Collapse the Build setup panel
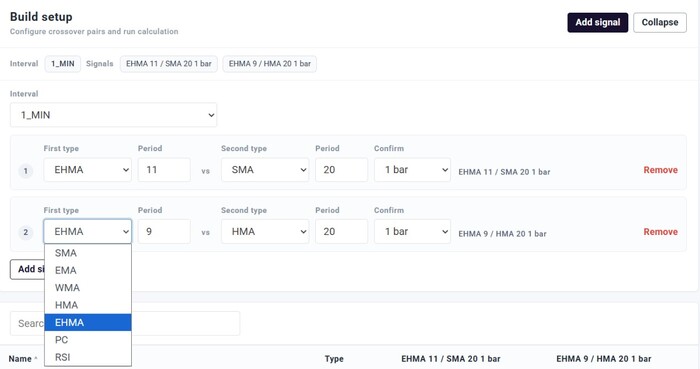The width and height of the screenshot is (700, 369). (x=660, y=22)
